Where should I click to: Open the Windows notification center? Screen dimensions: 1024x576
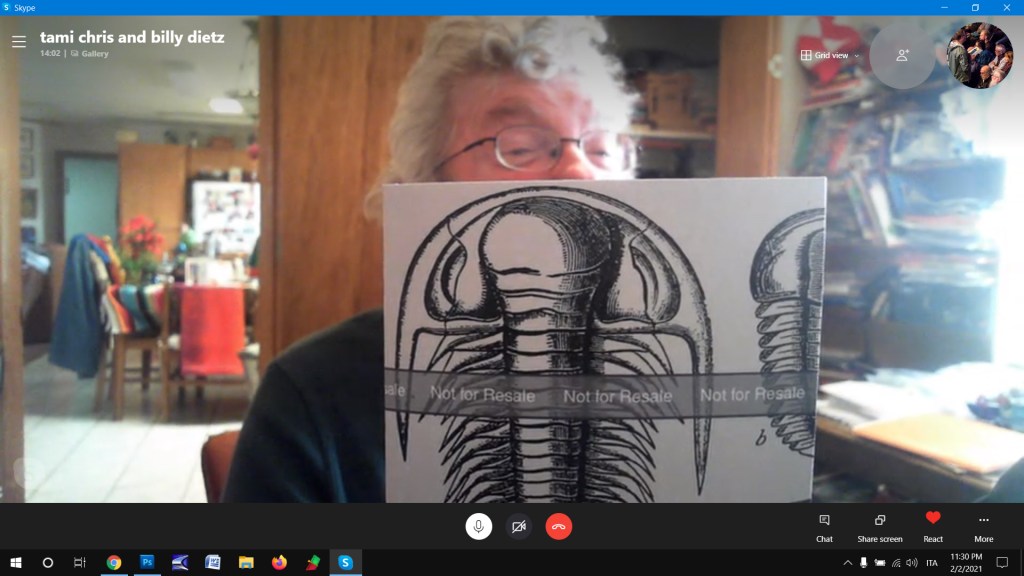pyautogui.click(x=1002, y=563)
